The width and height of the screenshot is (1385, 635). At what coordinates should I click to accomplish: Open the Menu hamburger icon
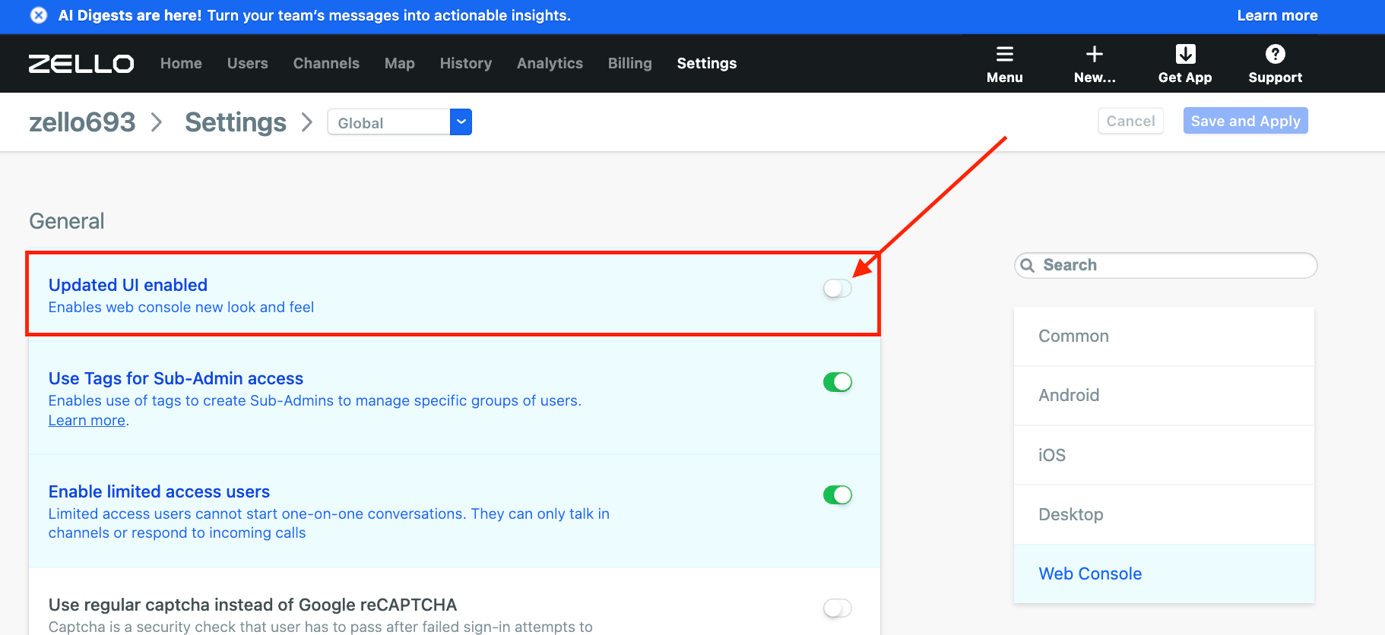[x=1004, y=54]
